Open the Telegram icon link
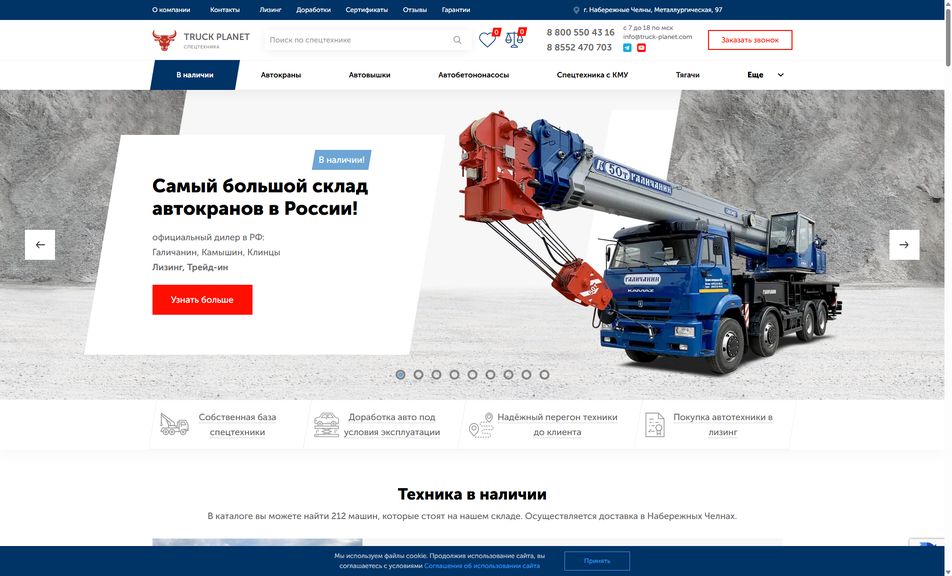Viewport: 952px width, 576px height. [x=627, y=48]
